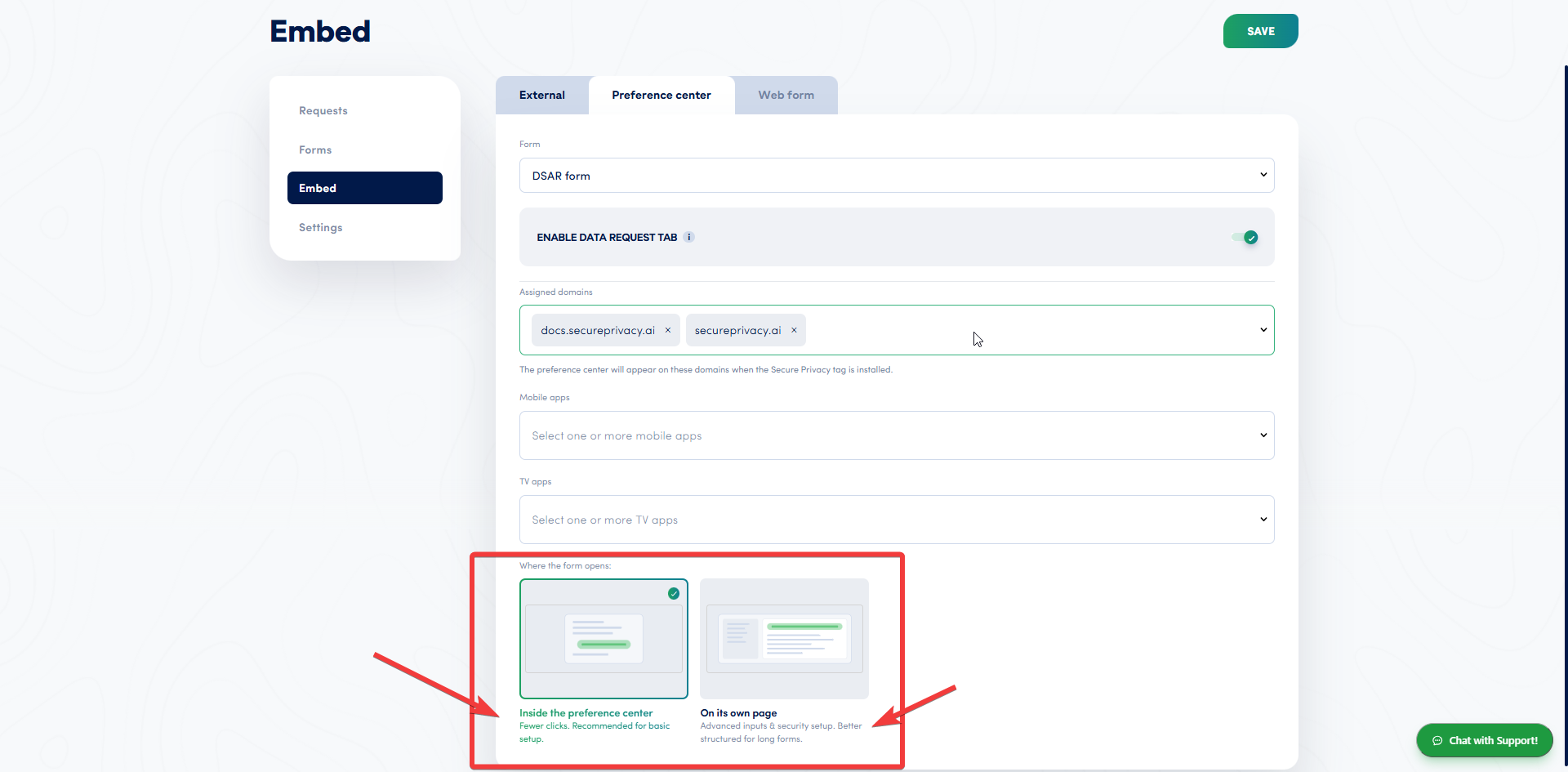Click the green checkmark on the selected form card
The height and width of the screenshot is (772, 1568).
674,594
